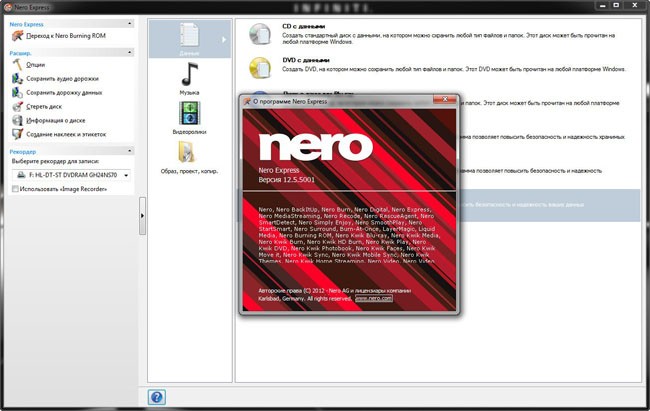Viewport: 650px width, 411px height.
Task: Choose the CD с данными option title
Action: click(304, 26)
